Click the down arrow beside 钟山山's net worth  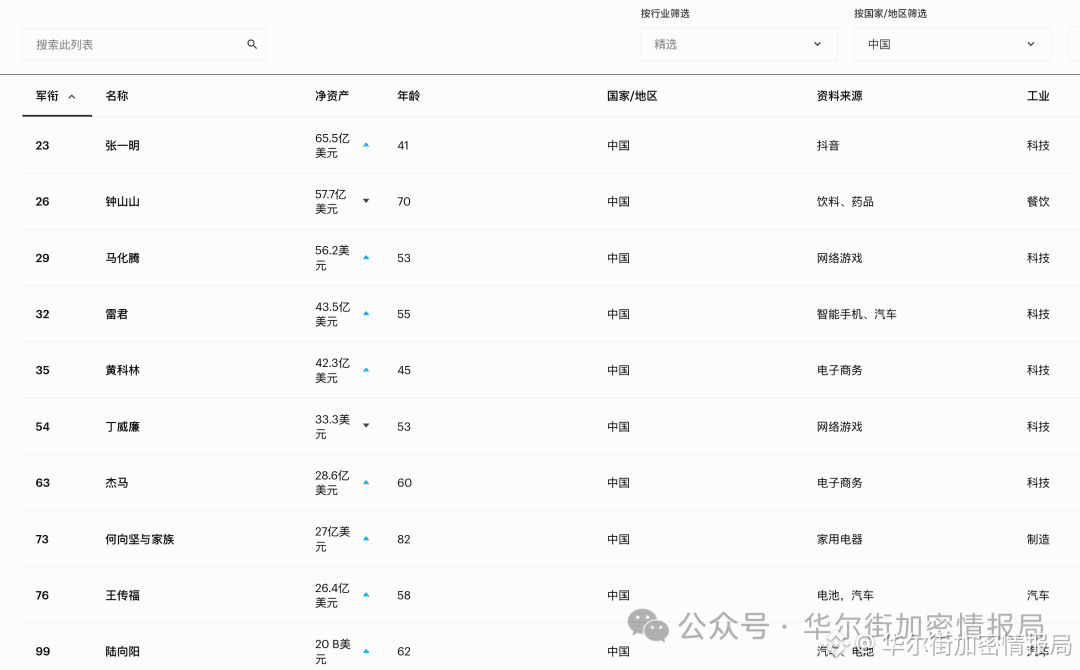point(366,200)
